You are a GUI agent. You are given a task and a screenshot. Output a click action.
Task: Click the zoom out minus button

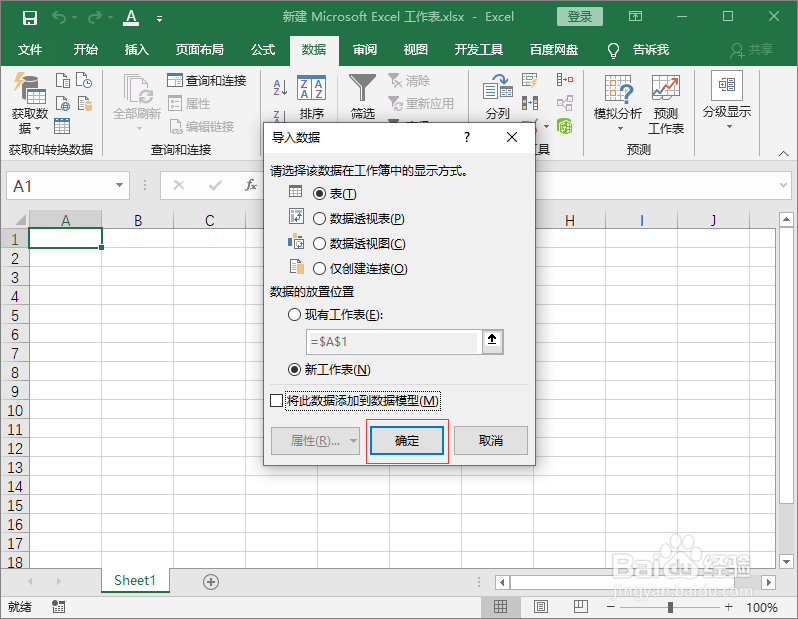coord(611,607)
